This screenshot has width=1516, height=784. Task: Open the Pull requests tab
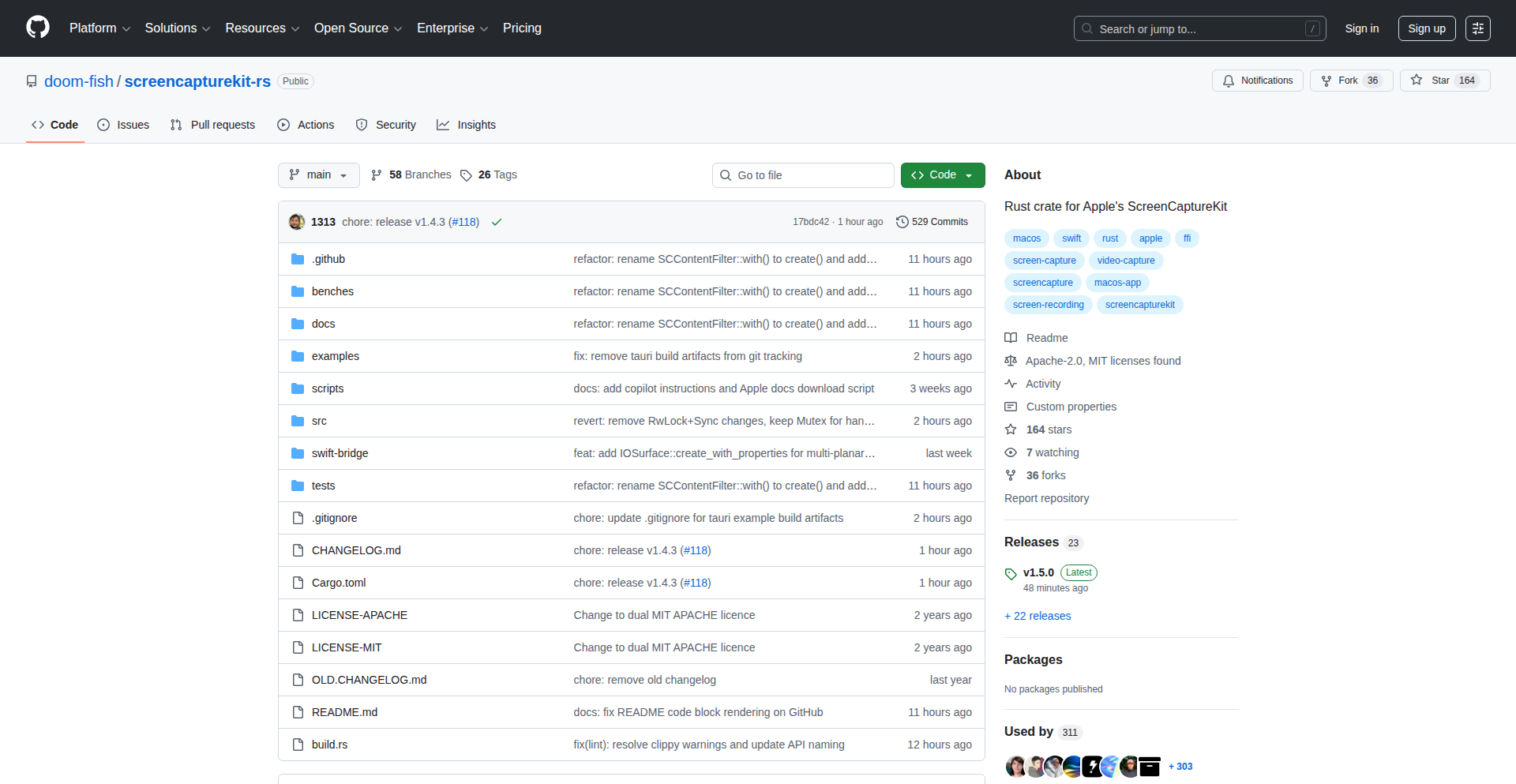click(212, 125)
